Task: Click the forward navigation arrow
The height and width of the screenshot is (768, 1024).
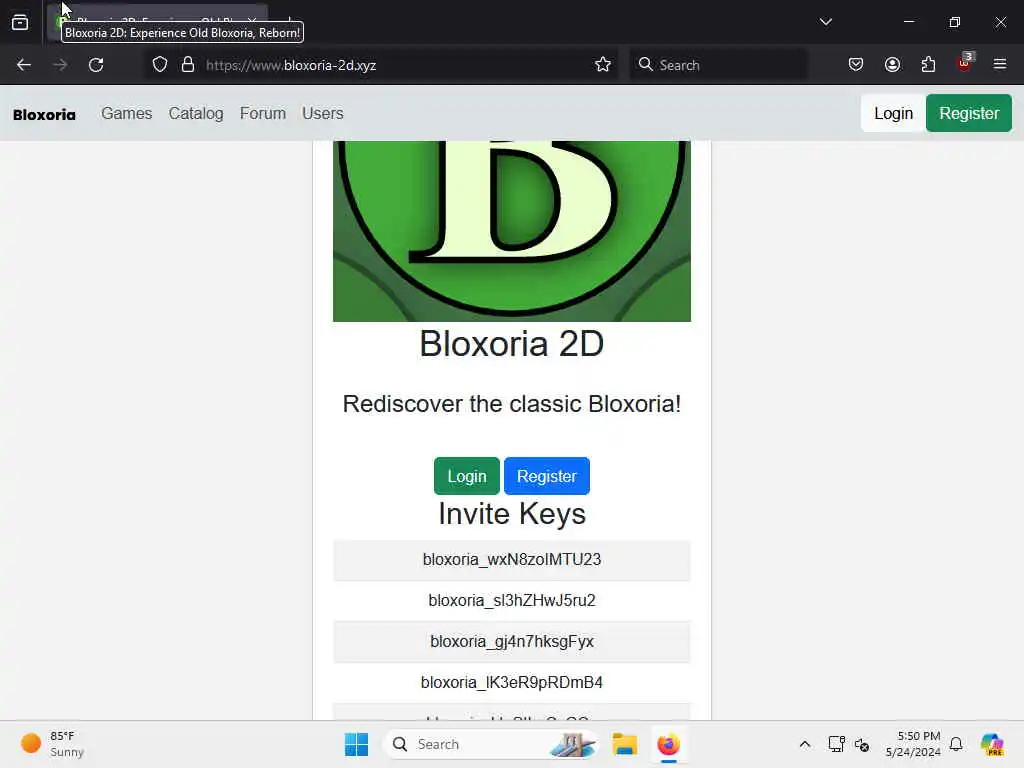Action: tap(60, 65)
